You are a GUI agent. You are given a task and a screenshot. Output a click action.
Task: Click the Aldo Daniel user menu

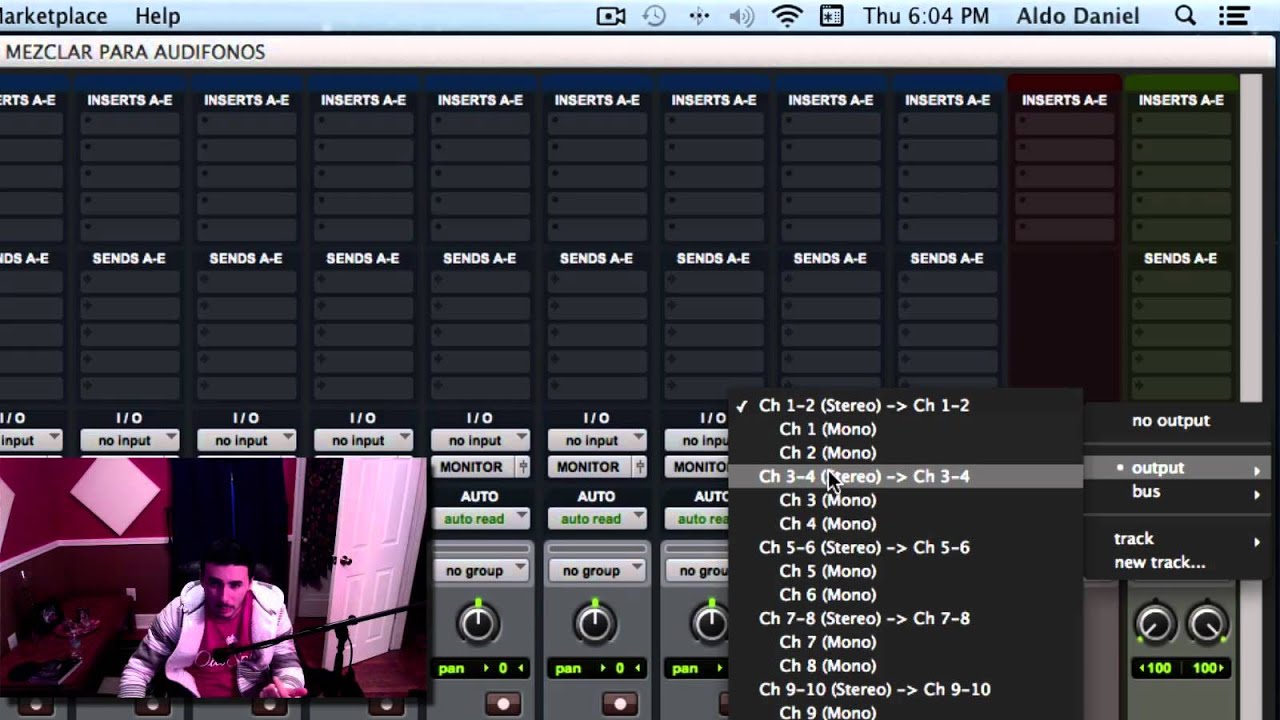coord(1078,16)
